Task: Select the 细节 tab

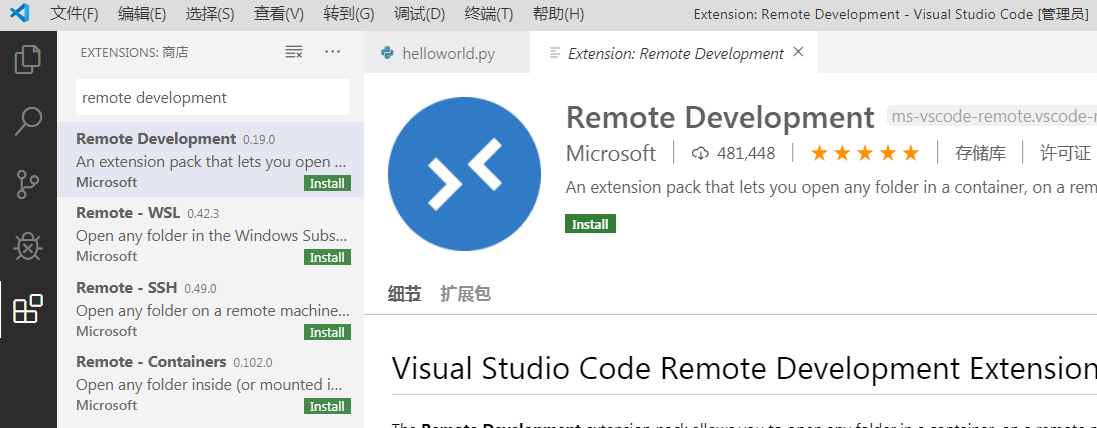Action: pos(404,294)
